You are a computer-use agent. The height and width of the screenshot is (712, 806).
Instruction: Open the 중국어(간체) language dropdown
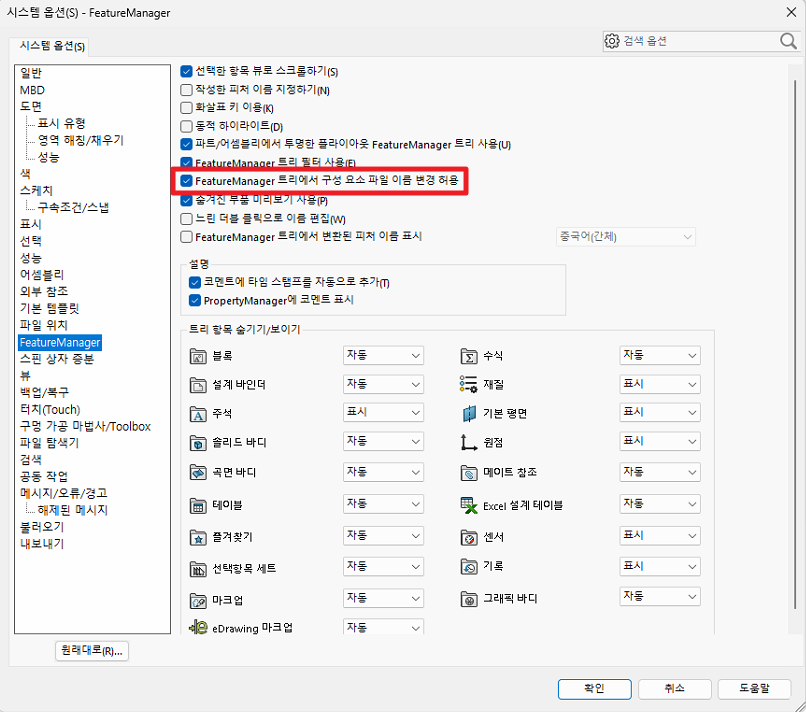click(x=626, y=237)
